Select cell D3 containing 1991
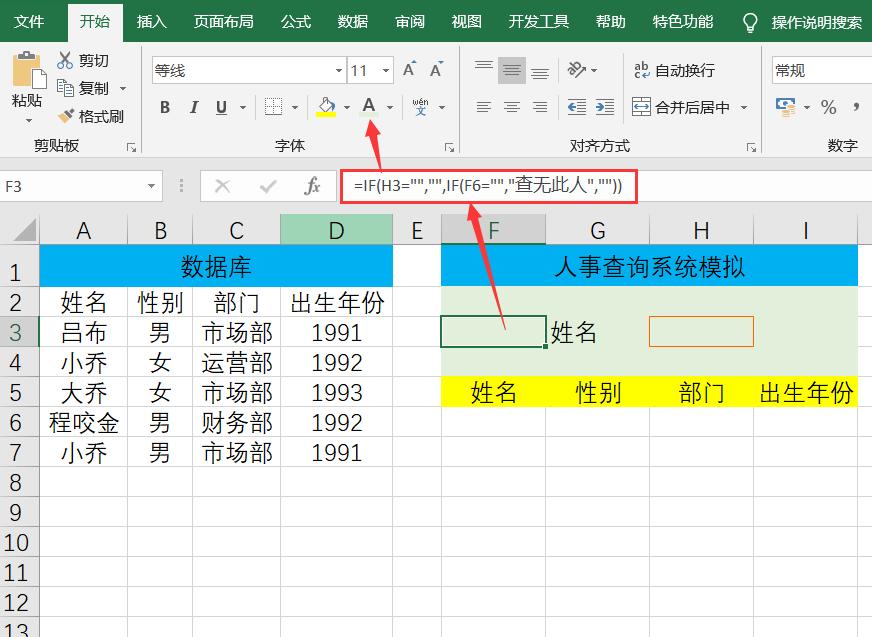This screenshot has height=637, width=872. 336,332
